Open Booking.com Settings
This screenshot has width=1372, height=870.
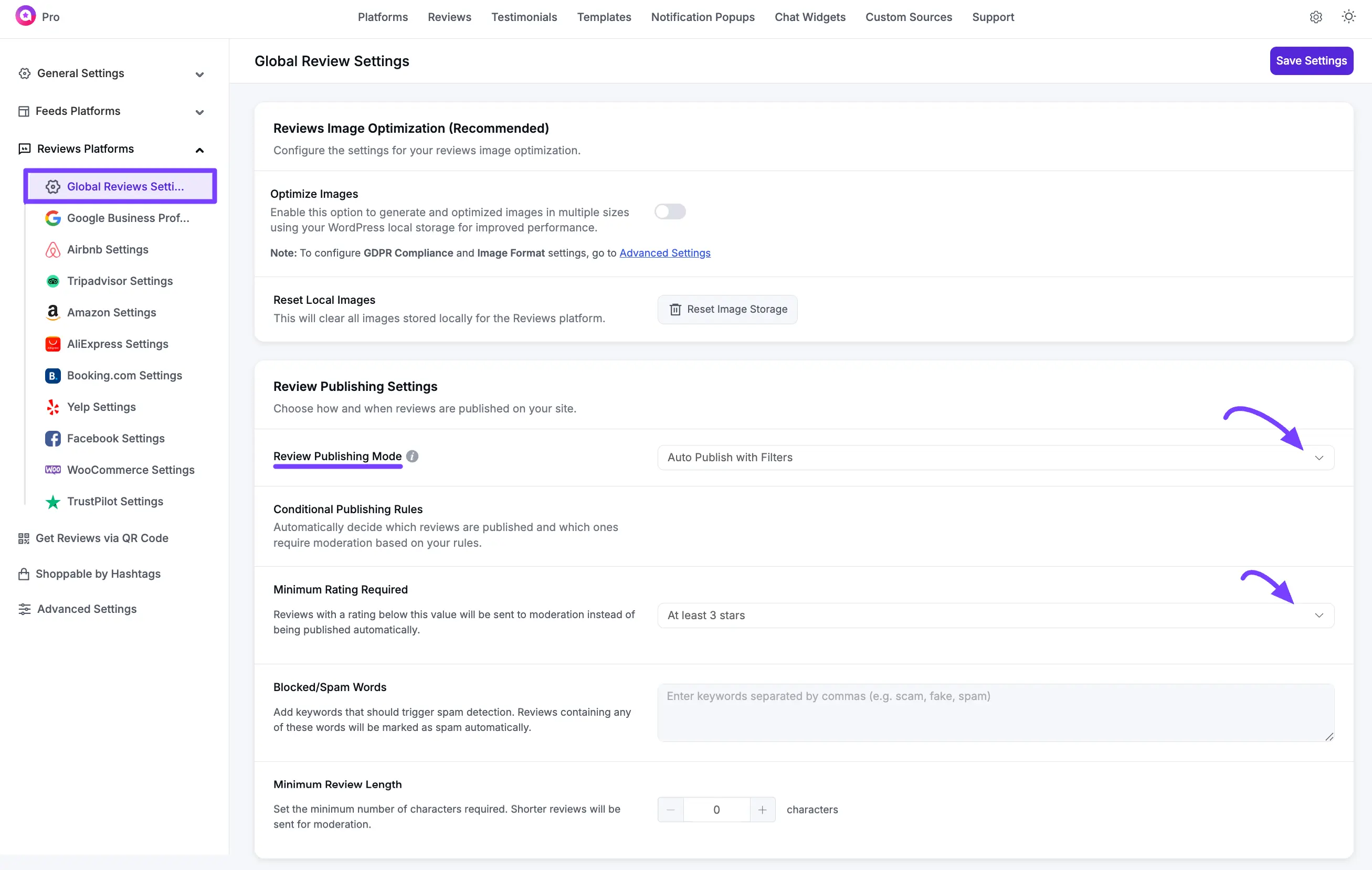(x=124, y=375)
